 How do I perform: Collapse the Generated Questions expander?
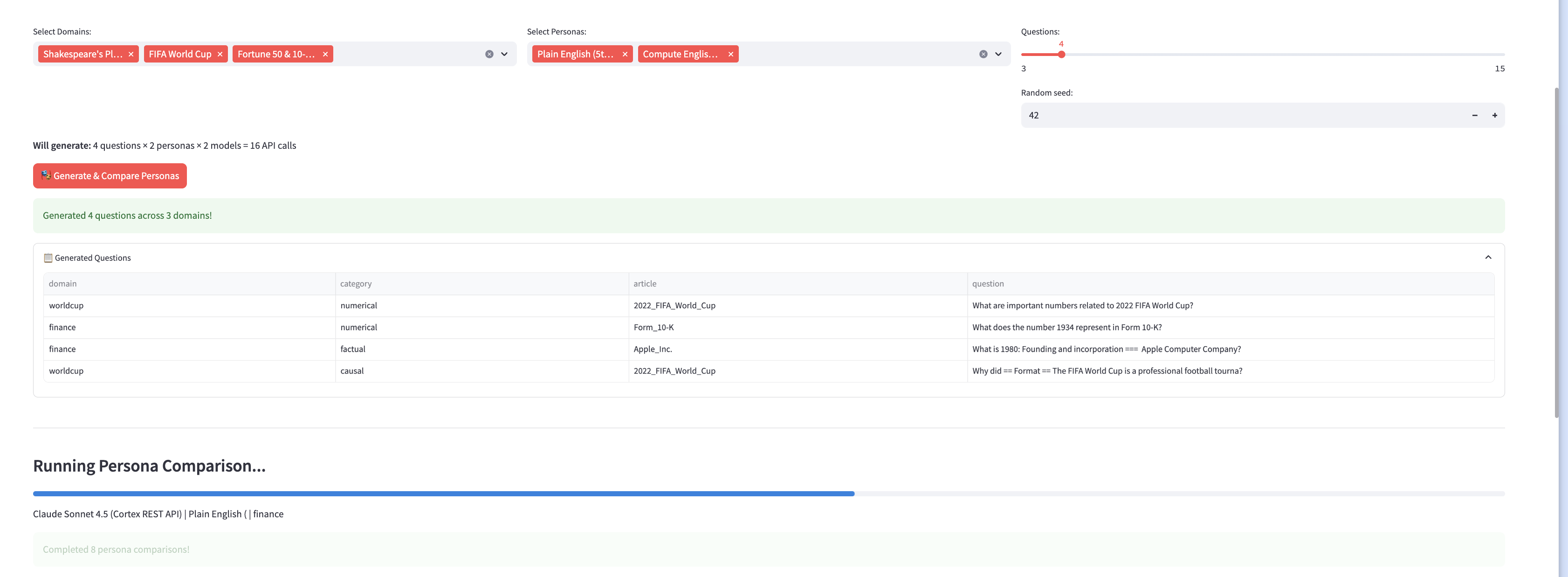1488,257
